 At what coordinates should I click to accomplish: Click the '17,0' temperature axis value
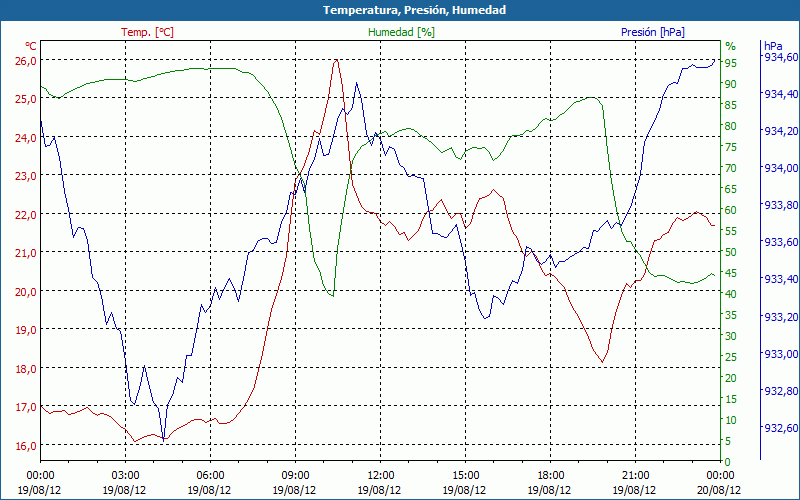26,407
